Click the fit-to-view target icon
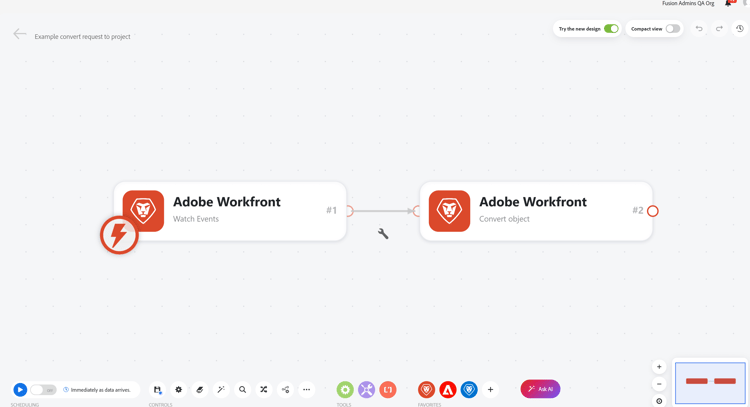Image resolution: width=750 pixels, height=407 pixels. [659, 401]
